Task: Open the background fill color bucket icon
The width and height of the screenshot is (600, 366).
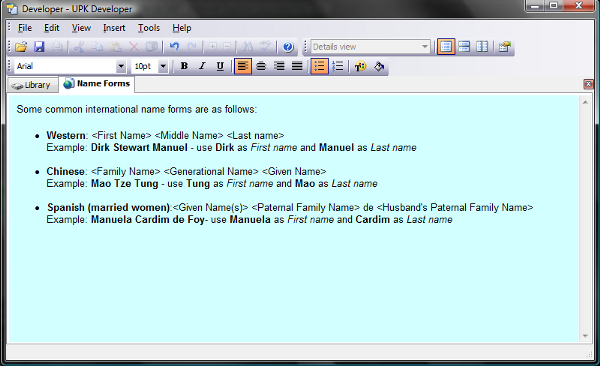Action: click(379, 66)
